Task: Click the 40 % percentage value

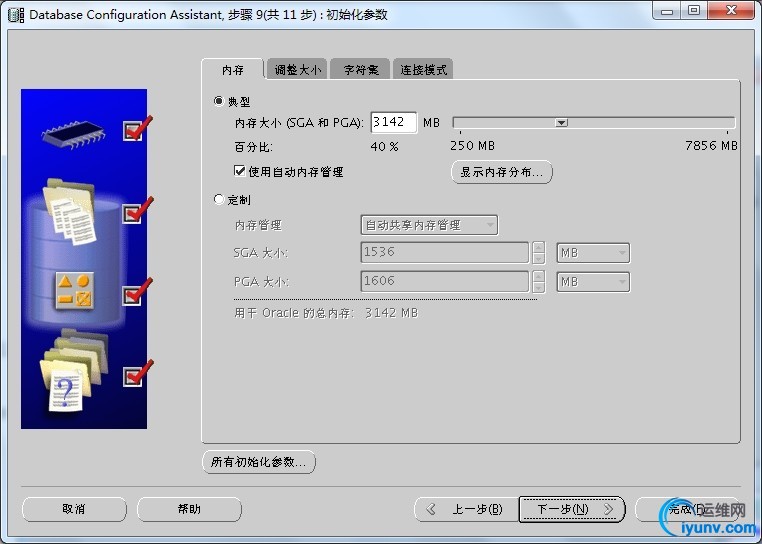Action: (384, 146)
